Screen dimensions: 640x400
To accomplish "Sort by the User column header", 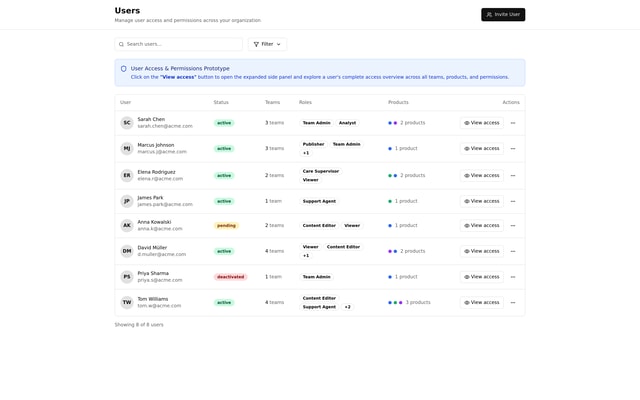I will [x=125, y=102].
